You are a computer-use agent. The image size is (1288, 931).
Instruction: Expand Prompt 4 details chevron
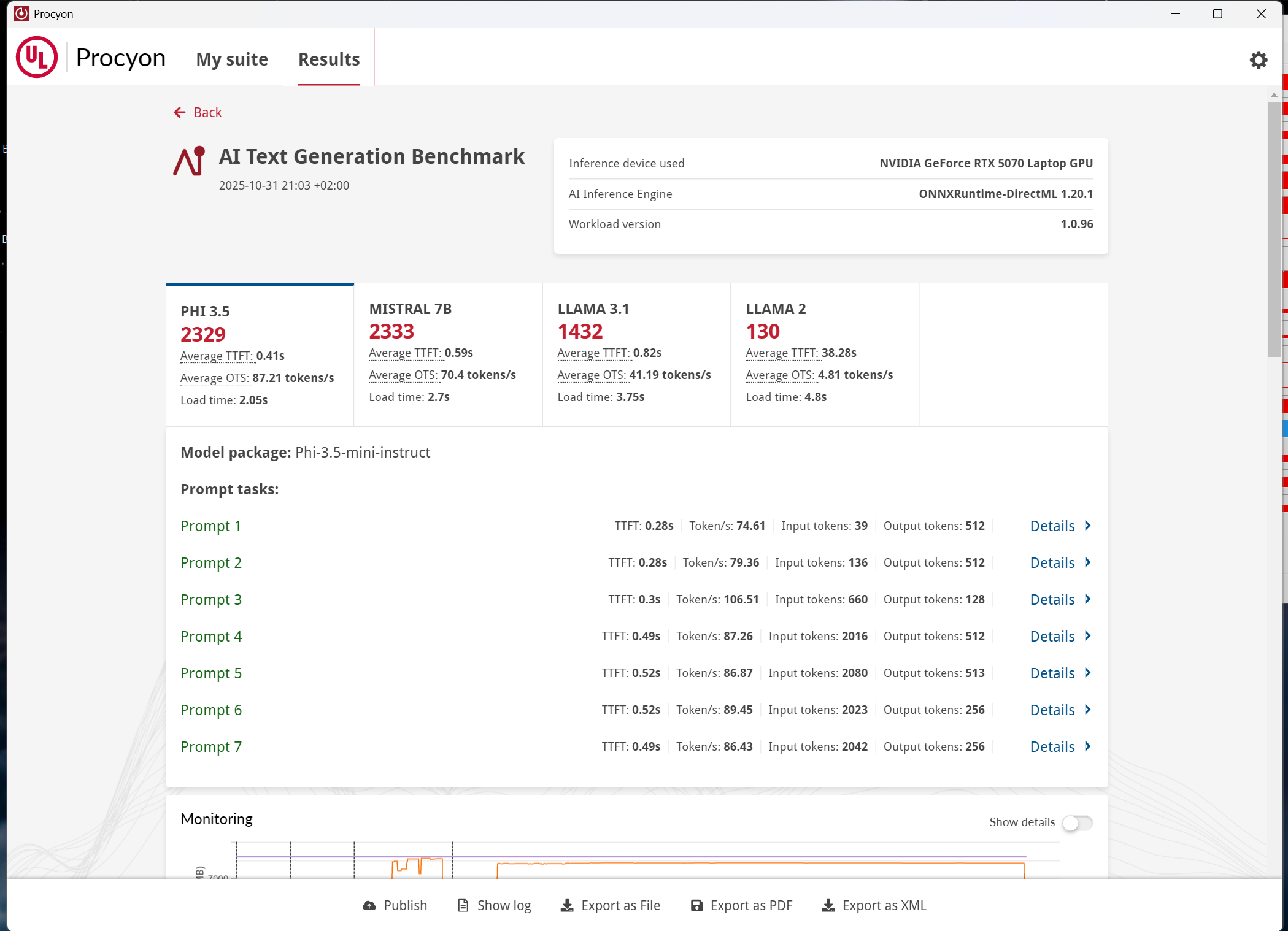tap(1087, 636)
